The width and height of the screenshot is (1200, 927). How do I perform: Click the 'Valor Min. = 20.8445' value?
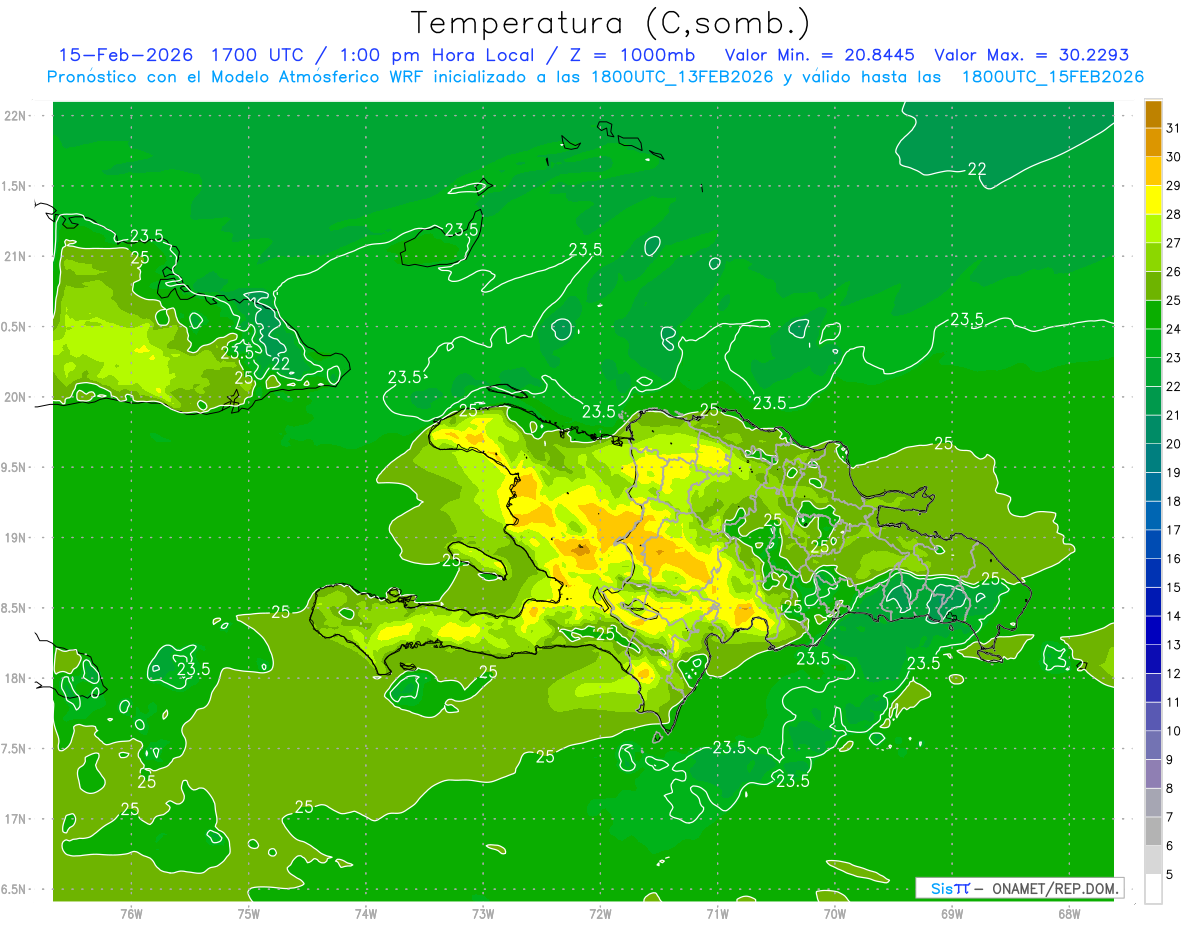[820, 55]
